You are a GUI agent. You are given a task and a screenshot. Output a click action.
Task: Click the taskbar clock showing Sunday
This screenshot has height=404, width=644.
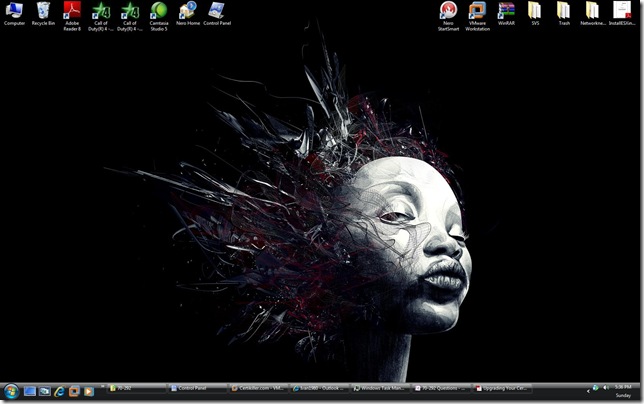[x=623, y=391]
